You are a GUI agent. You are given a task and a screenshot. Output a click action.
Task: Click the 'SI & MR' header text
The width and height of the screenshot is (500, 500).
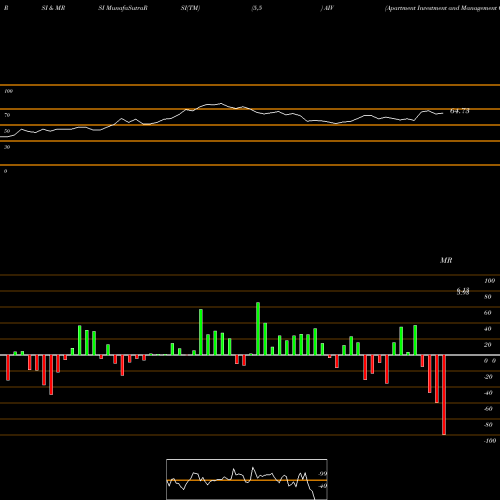[53, 8]
